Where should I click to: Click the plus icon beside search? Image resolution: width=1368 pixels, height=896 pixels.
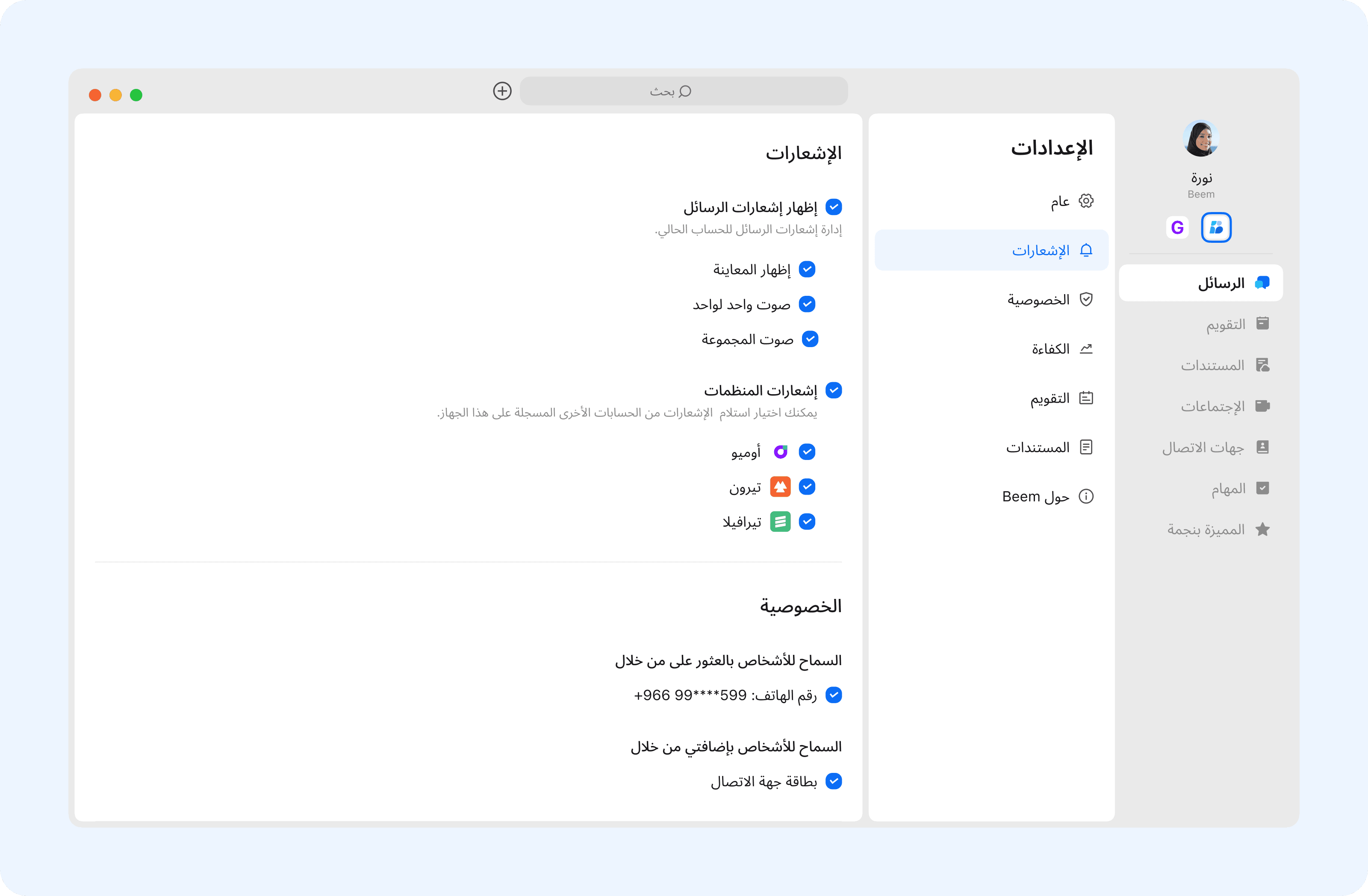502,91
